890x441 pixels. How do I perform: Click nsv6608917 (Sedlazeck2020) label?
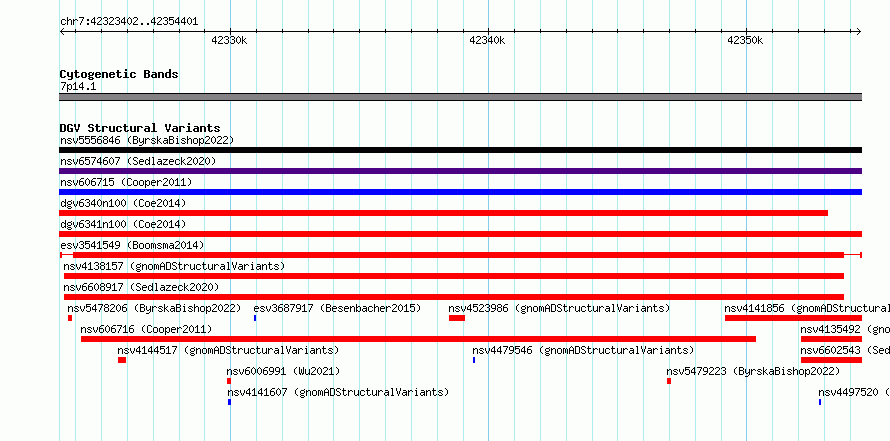click(x=141, y=287)
